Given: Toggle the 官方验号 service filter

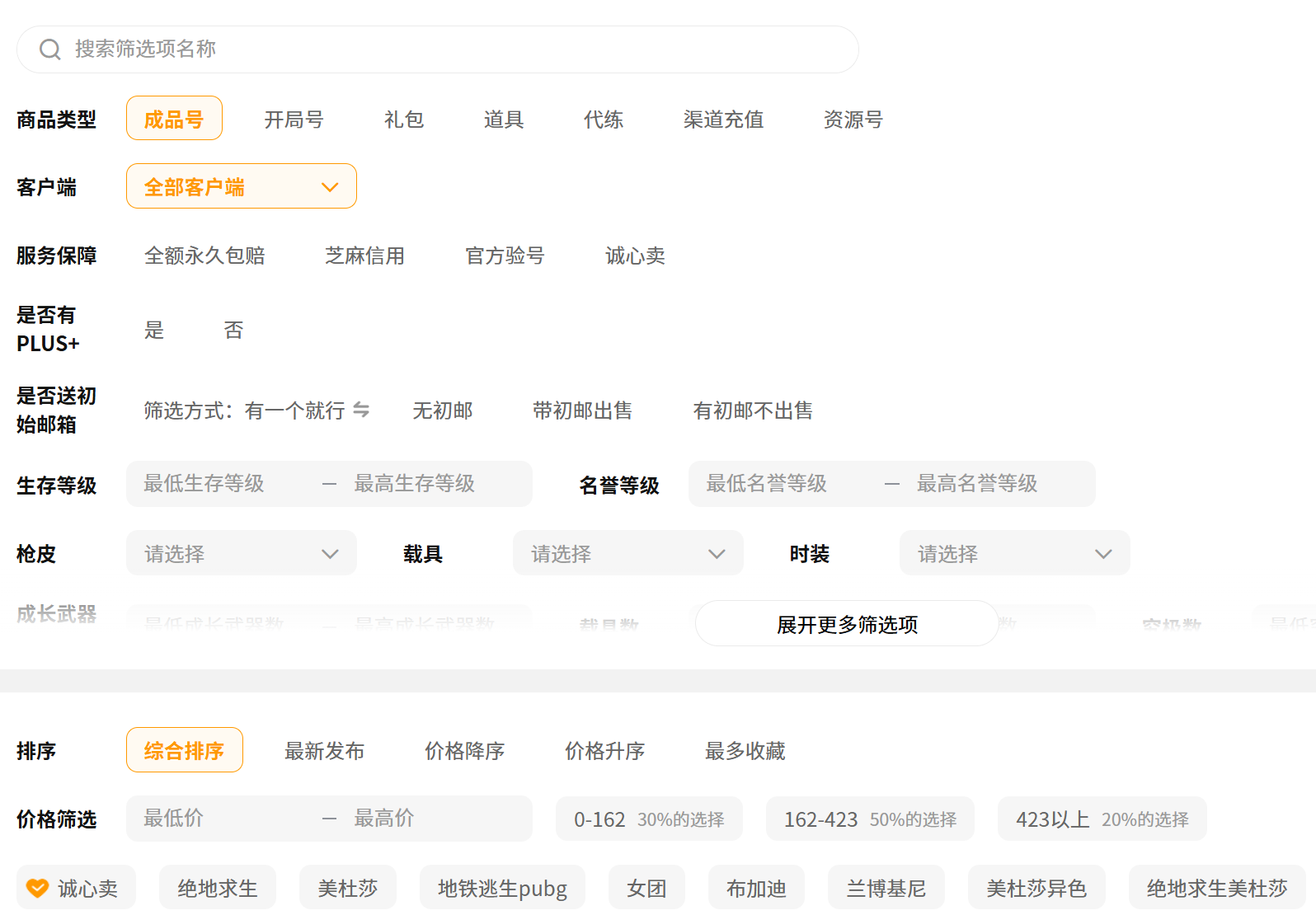Looking at the screenshot, I should 505,256.
